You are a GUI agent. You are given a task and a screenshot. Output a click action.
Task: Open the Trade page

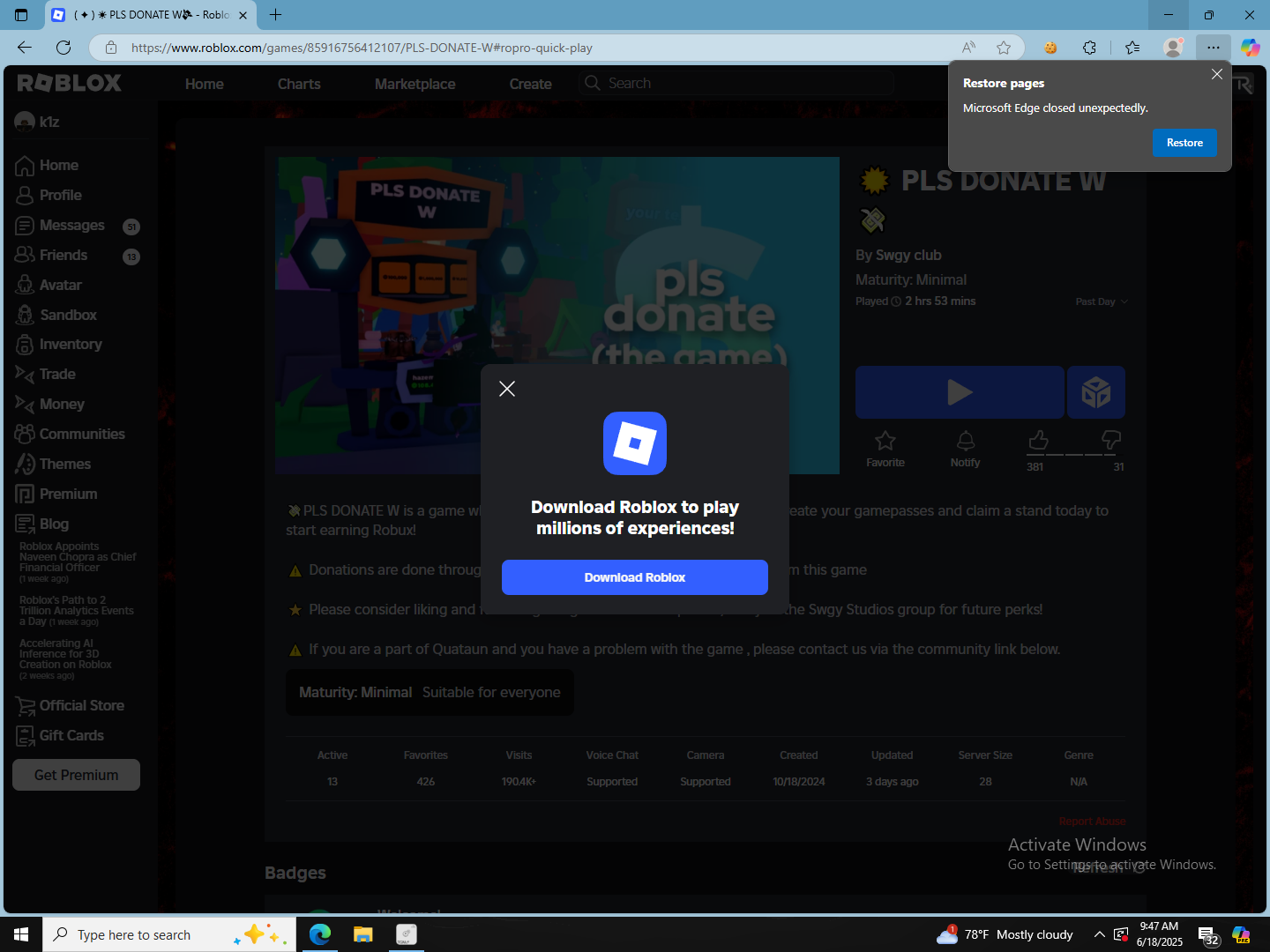46,375
